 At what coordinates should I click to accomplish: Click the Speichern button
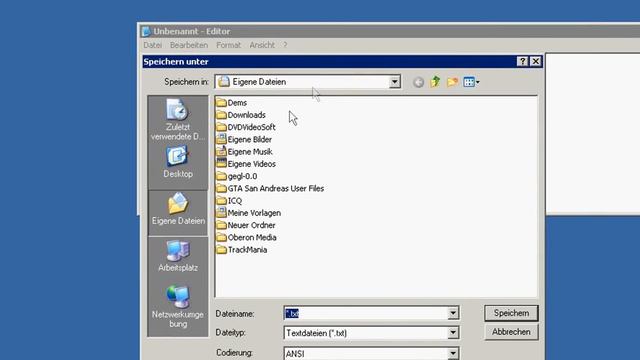tap(511, 313)
